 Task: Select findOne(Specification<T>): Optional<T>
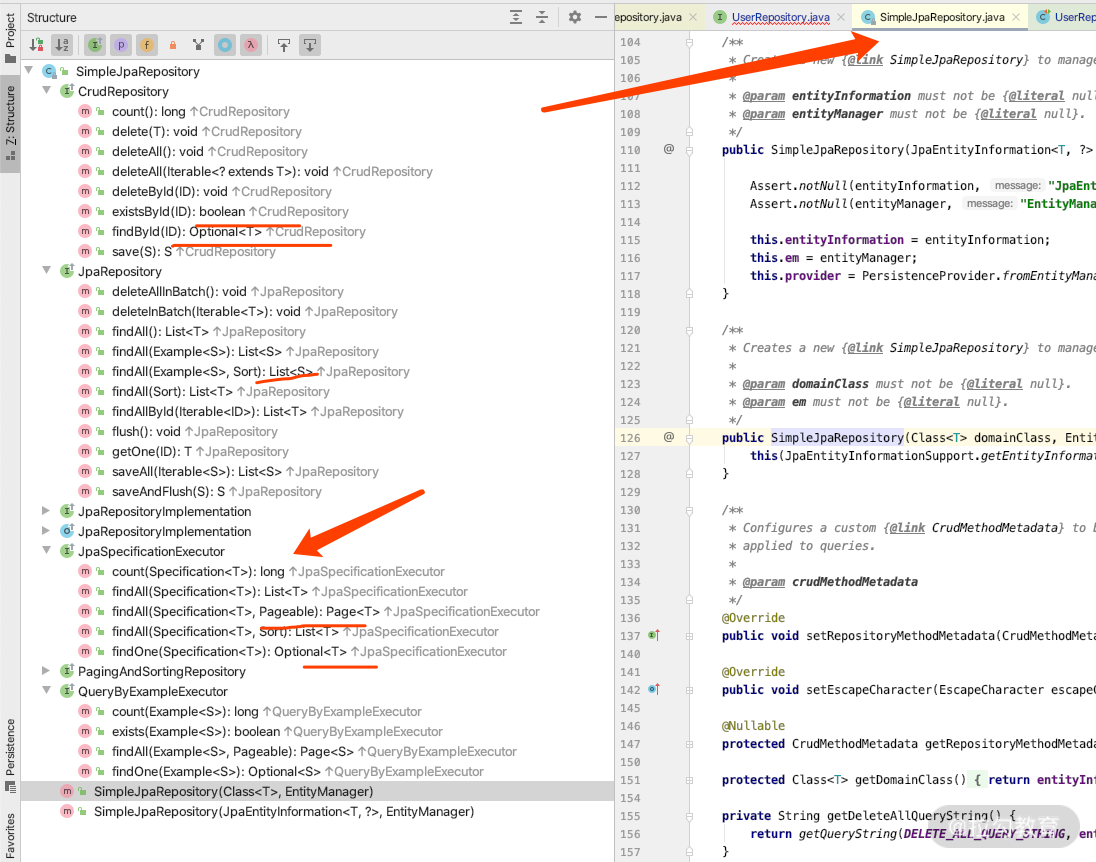coord(317,652)
